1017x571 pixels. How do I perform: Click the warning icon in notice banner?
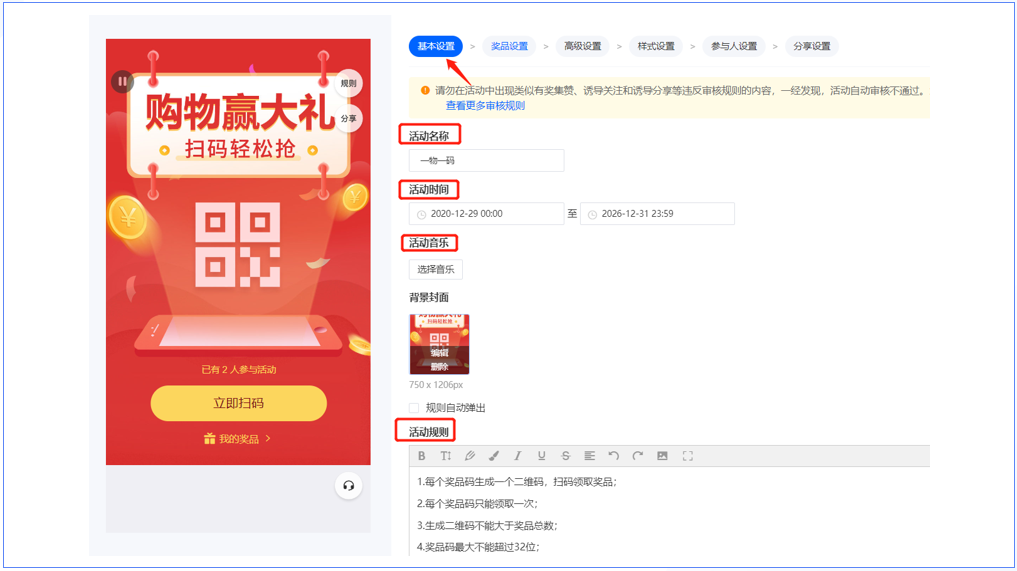point(425,91)
